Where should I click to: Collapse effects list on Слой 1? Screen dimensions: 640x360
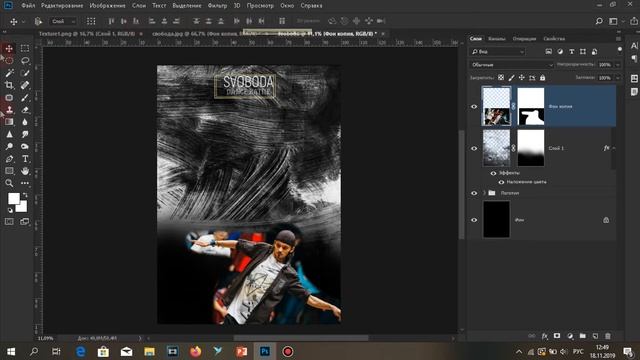(x=614, y=148)
